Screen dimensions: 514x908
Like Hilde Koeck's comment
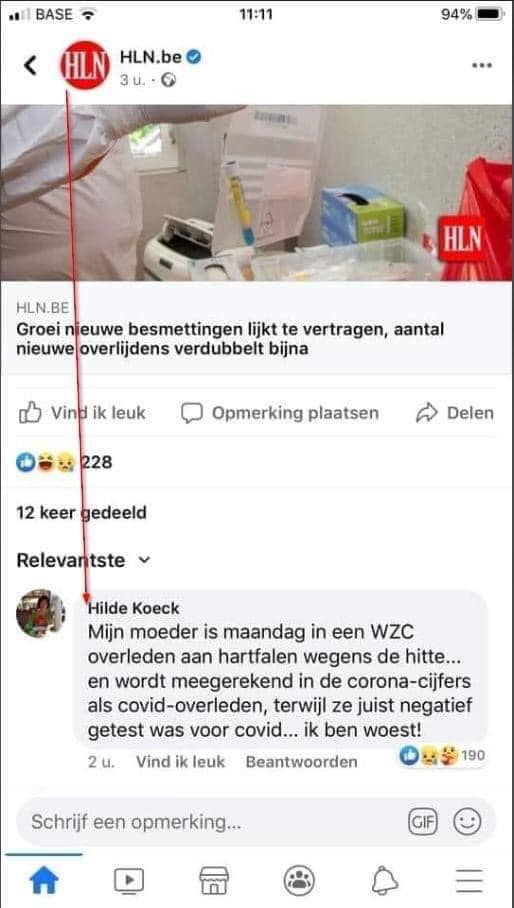(180, 761)
